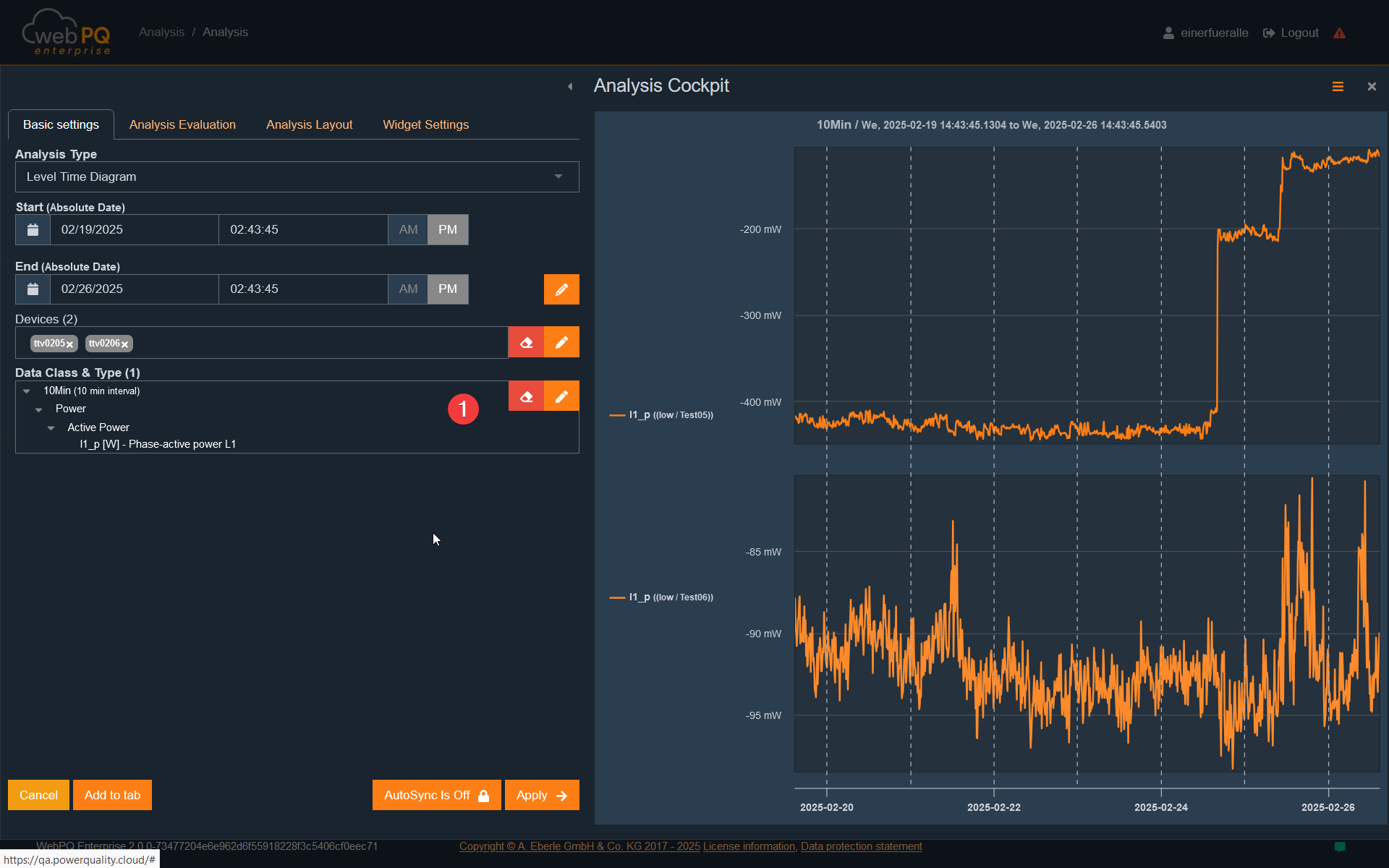The width and height of the screenshot is (1389, 868).
Task: Collapse the Active Power tree node
Action: click(x=51, y=428)
